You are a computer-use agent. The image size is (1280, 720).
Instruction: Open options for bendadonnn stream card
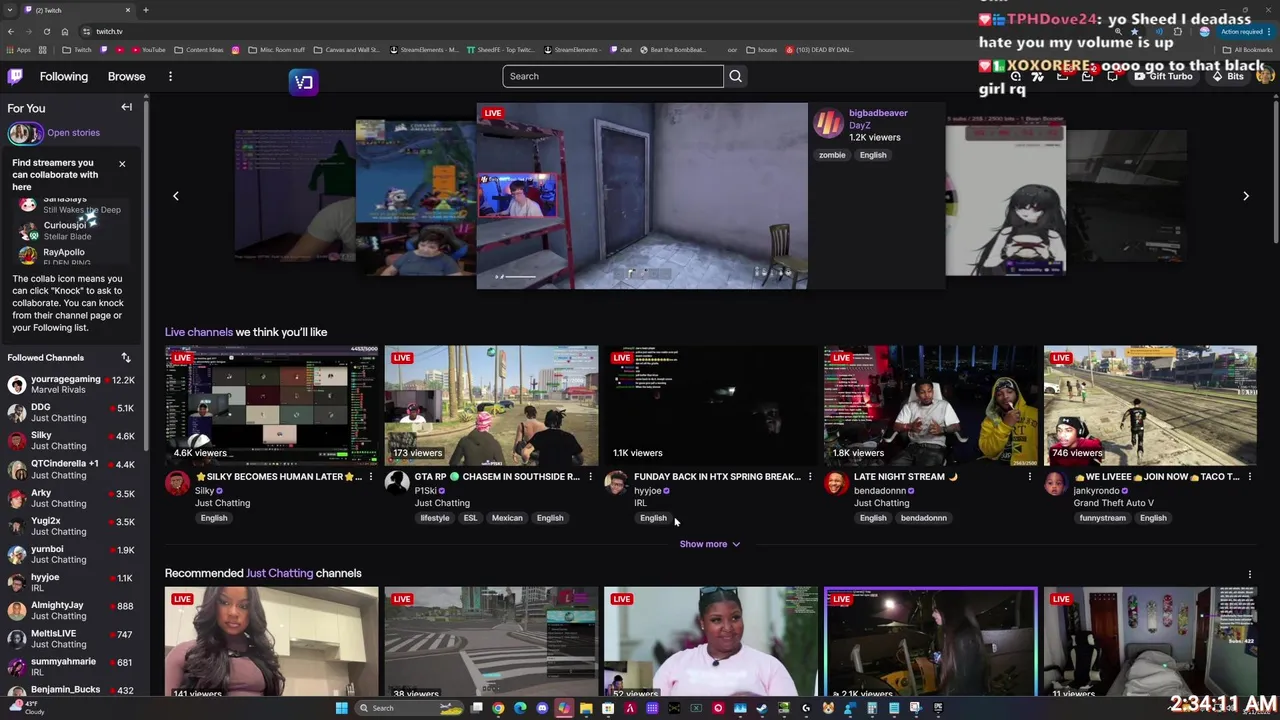click(x=1030, y=477)
